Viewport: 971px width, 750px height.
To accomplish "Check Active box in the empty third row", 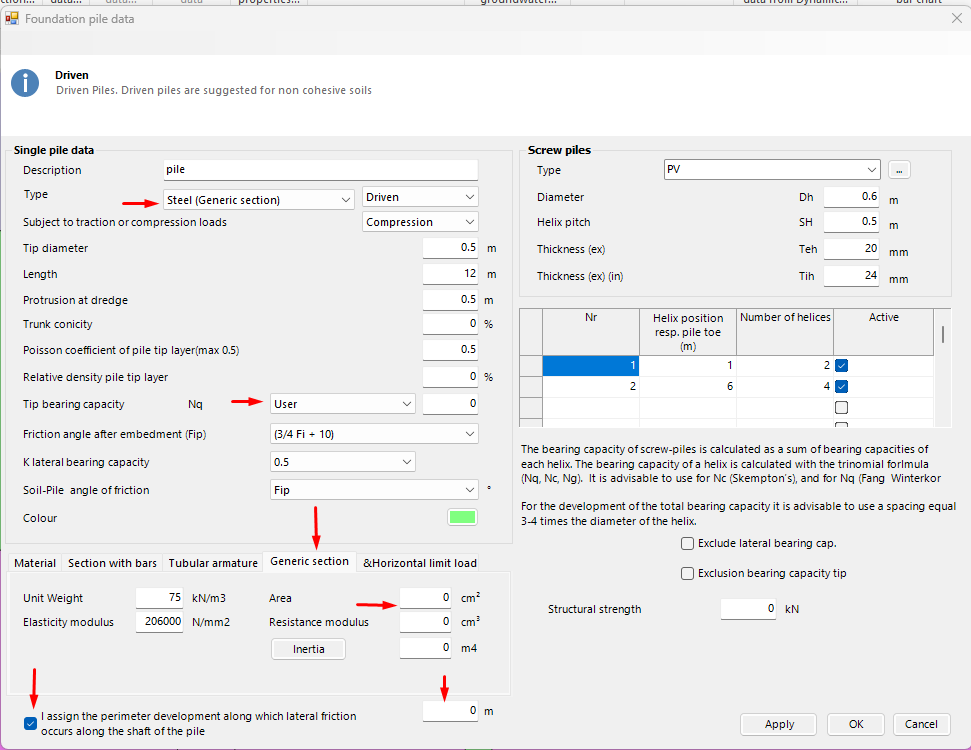I will click(841, 408).
